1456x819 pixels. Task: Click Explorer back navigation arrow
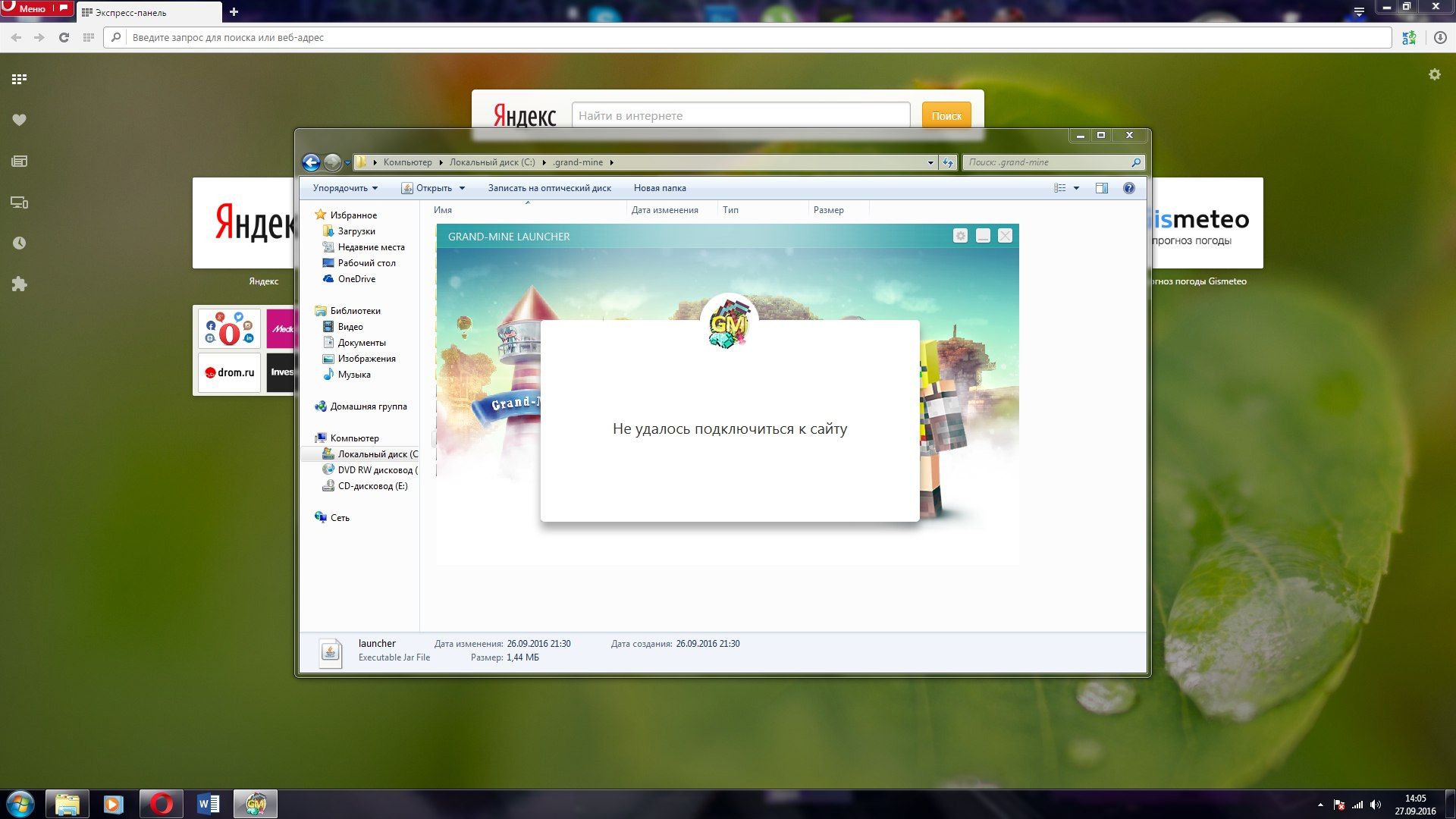pyautogui.click(x=311, y=162)
